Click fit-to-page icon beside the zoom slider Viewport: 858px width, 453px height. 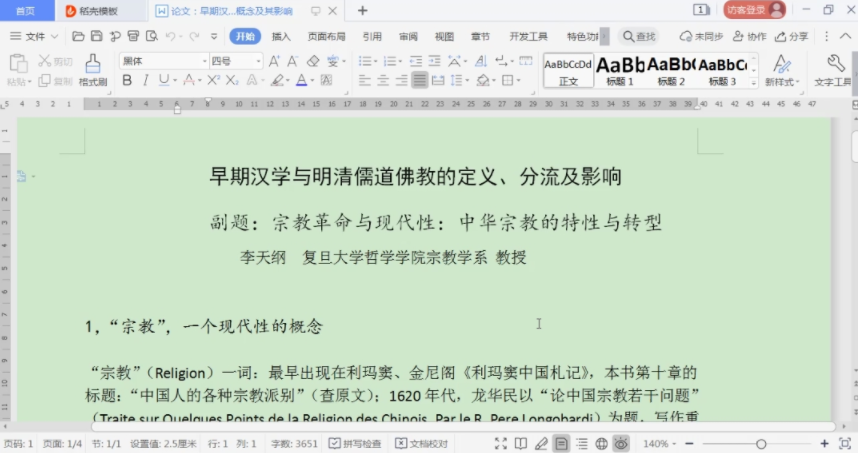point(845,443)
